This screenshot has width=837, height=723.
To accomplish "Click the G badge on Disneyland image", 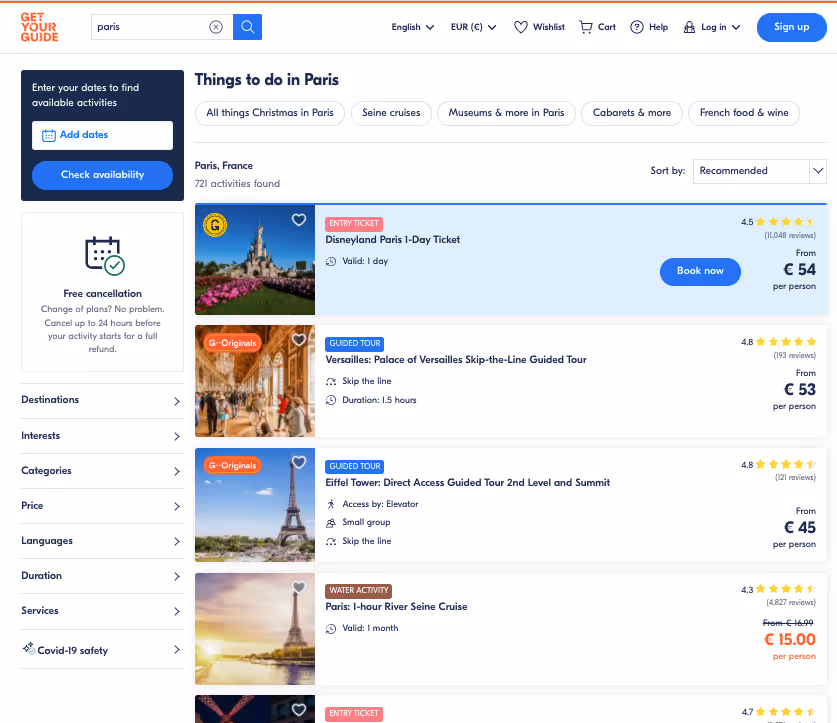I will click(215, 225).
